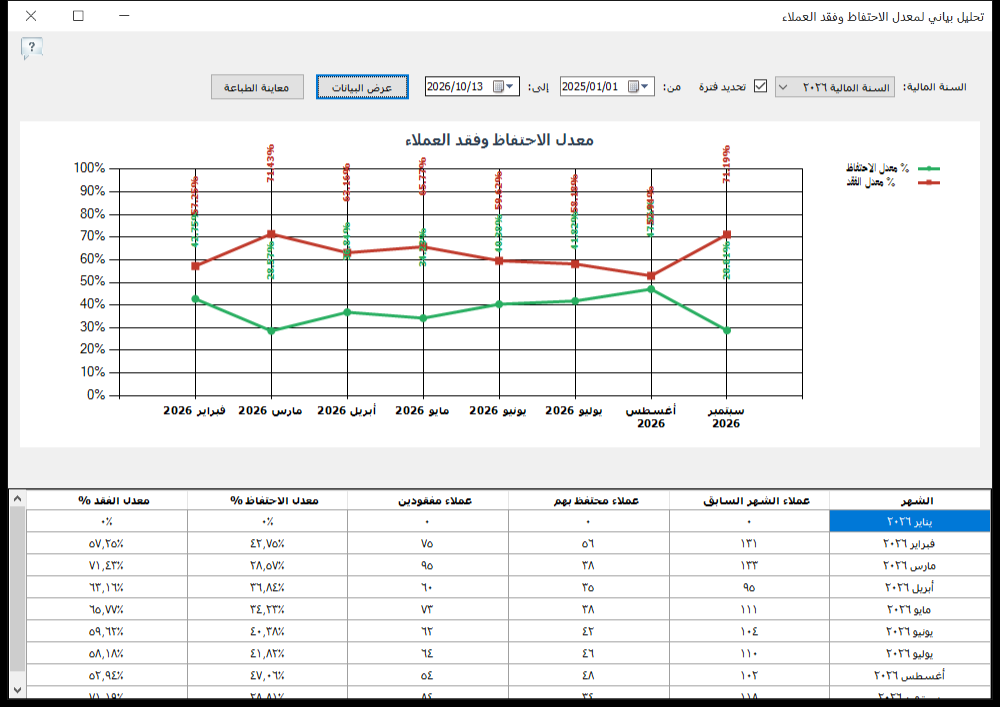Open calendar picker for the end date
The width and height of the screenshot is (1000, 707).
[503, 86]
